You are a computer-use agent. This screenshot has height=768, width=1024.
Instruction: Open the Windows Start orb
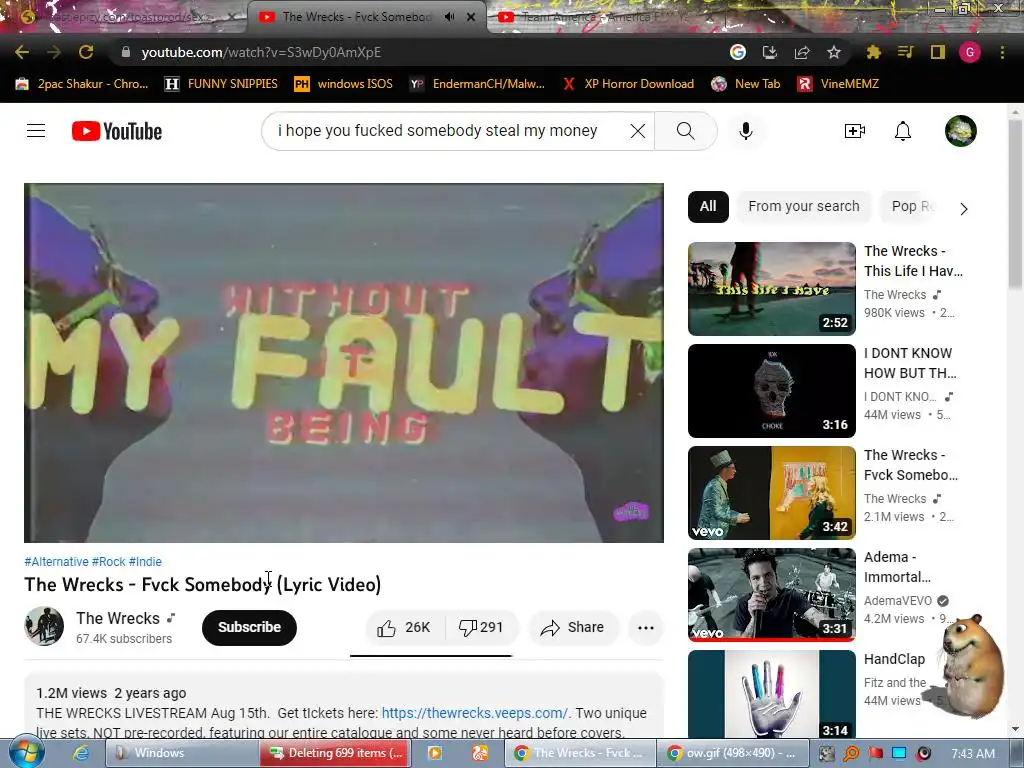(x=27, y=752)
